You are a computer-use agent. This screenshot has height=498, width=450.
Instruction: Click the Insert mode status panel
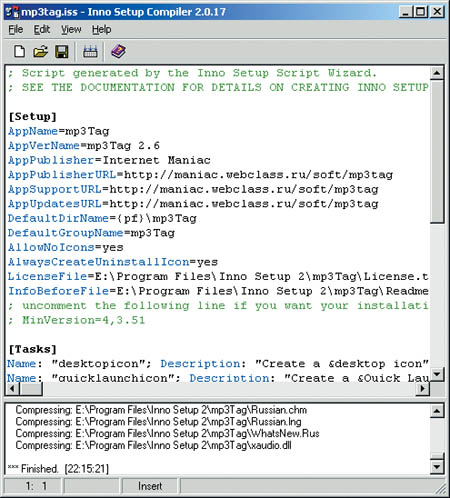(x=150, y=486)
